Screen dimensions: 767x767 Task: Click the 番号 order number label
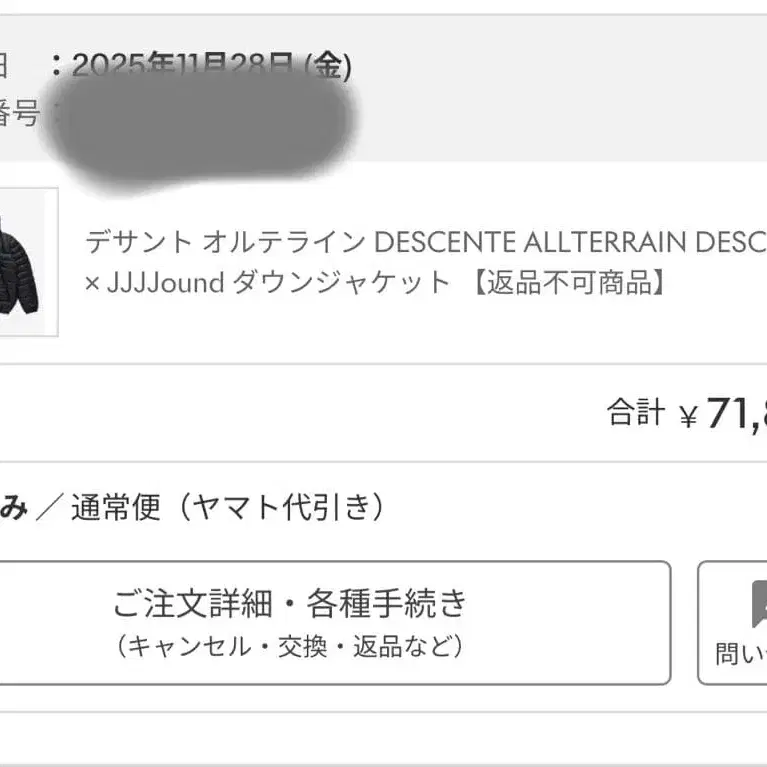[x=18, y=115]
